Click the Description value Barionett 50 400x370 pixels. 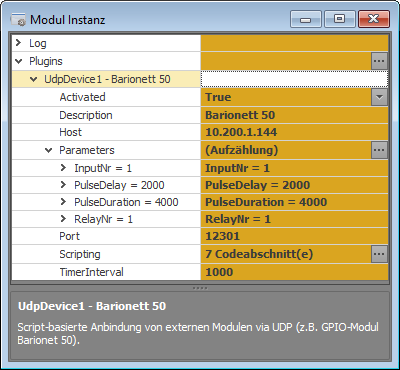click(240, 115)
